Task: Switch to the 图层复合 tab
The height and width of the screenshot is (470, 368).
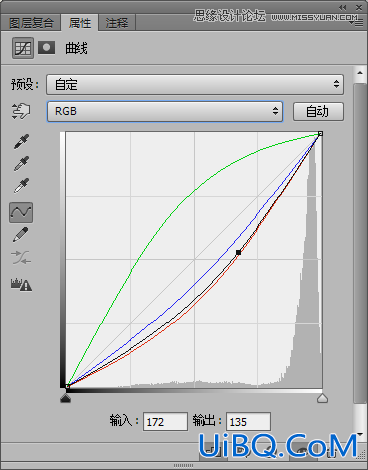Action: [31, 23]
